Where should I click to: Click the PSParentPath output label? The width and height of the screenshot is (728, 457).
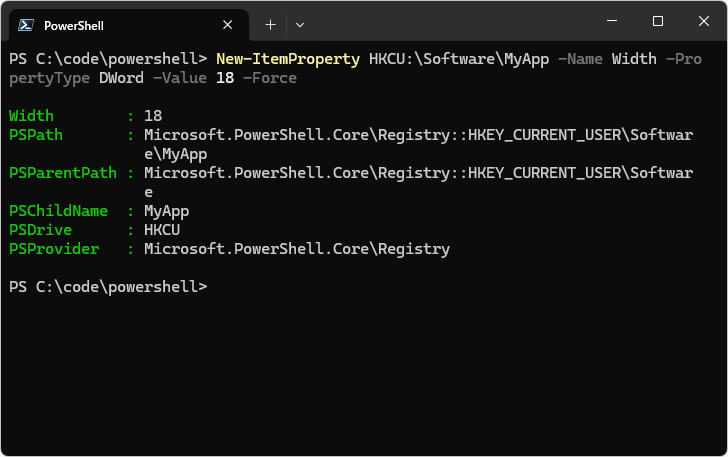(x=63, y=173)
